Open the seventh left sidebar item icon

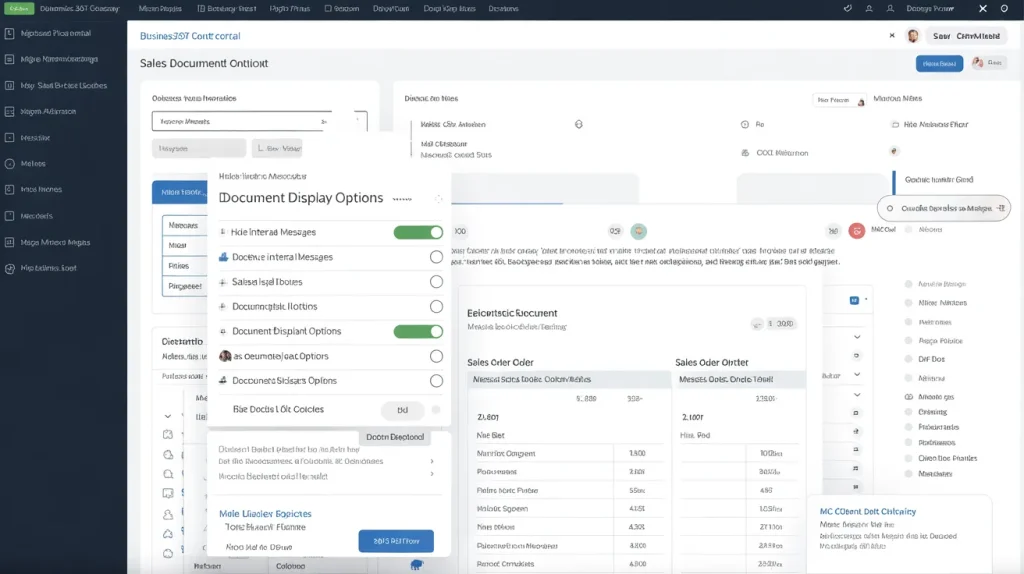click(9, 189)
